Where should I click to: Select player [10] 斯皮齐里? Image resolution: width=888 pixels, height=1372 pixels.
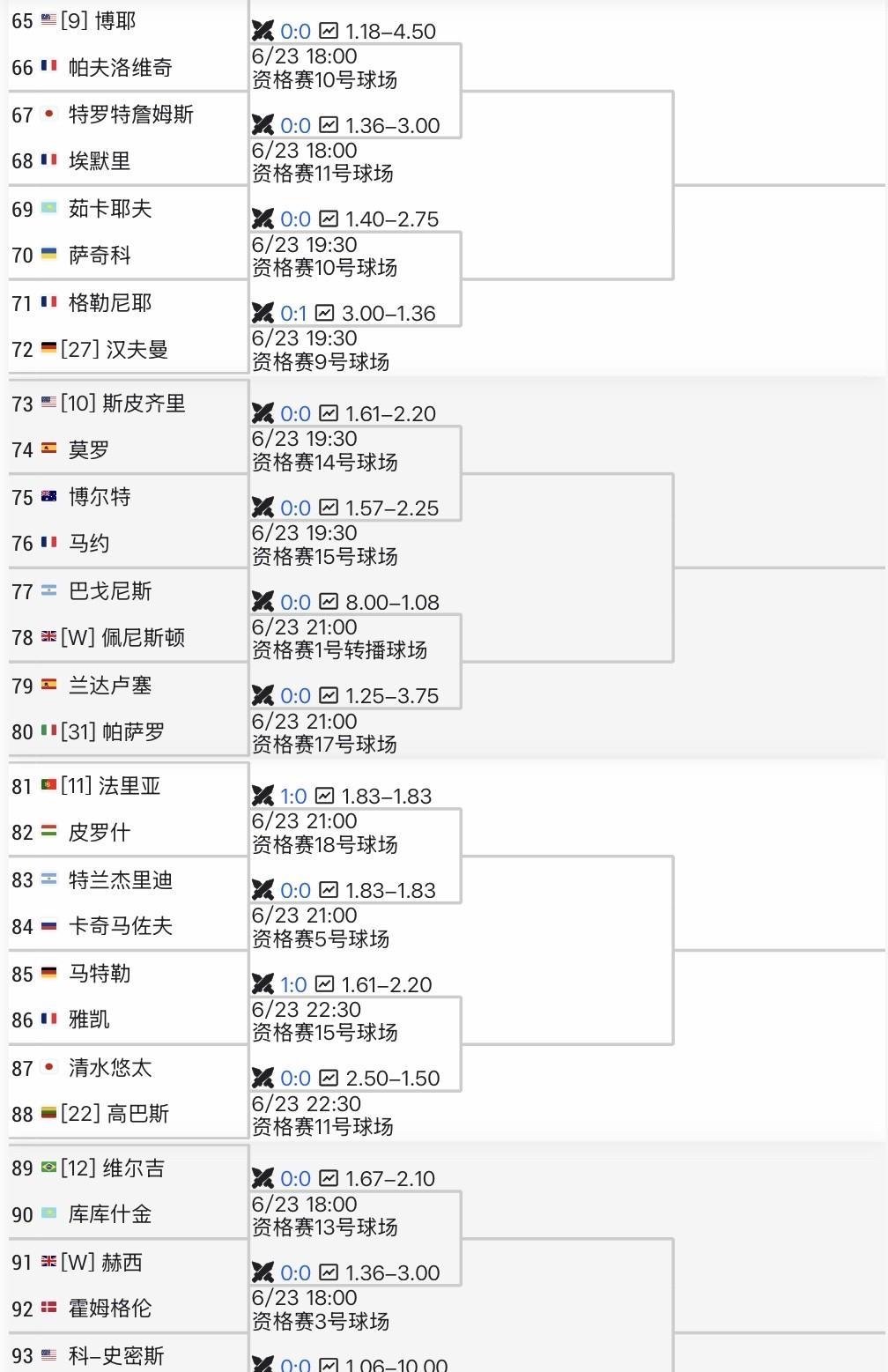click(x=122, y=404)
